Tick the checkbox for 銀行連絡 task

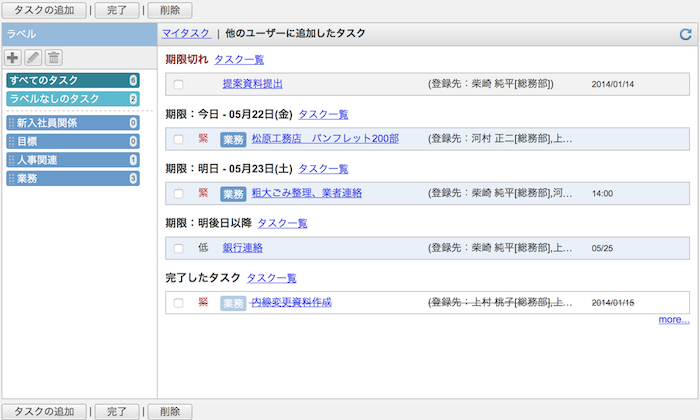coord(178,248)
